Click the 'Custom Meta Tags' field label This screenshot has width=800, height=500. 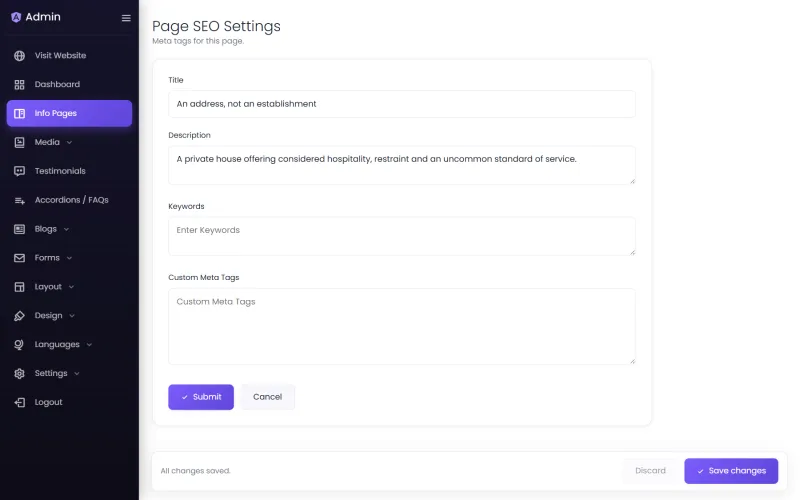pyautogui.click(x=204, y=278)
